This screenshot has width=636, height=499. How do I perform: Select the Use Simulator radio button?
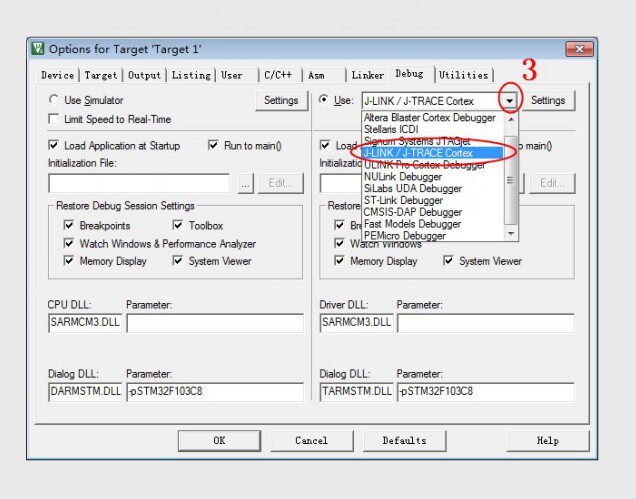pos(54,99)
